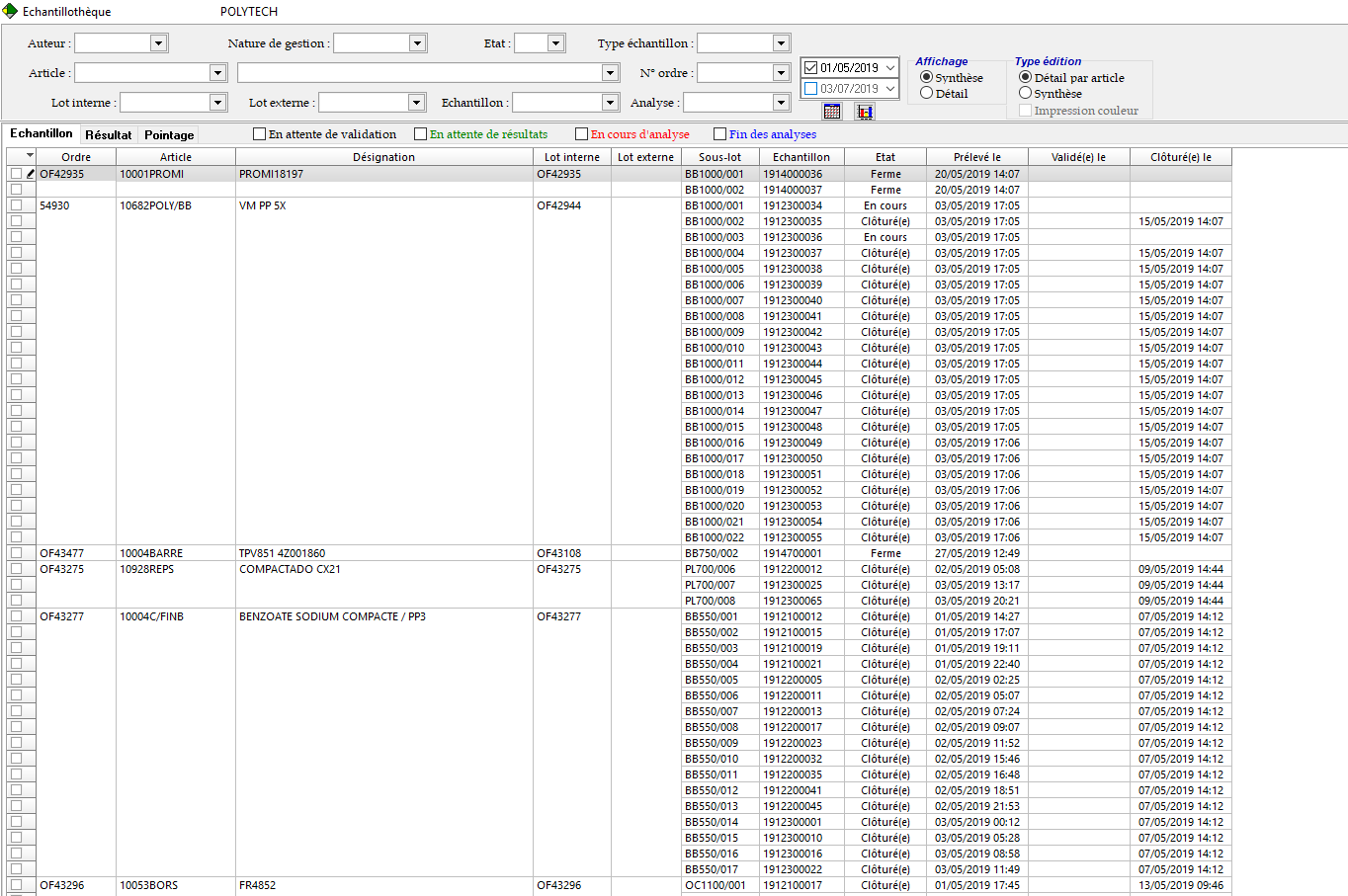
Task: Click sample number '1912300055'
Action: coord(793,537)
